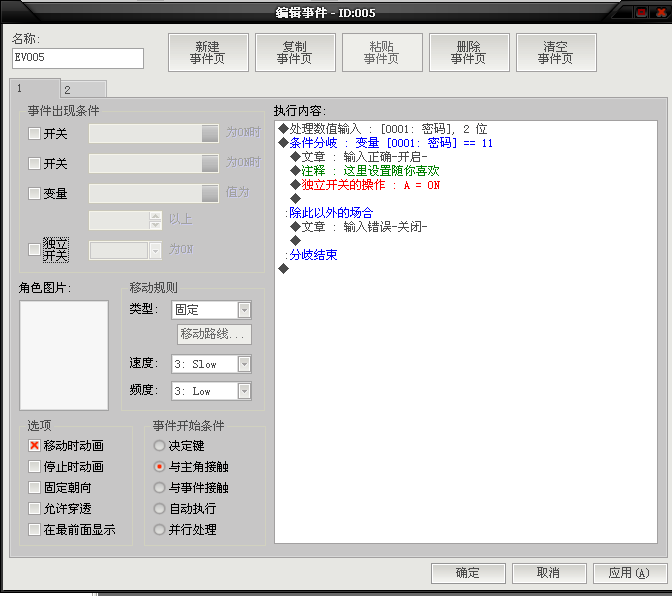
Task: Check the 固定朝向 option
Action: 34,488
